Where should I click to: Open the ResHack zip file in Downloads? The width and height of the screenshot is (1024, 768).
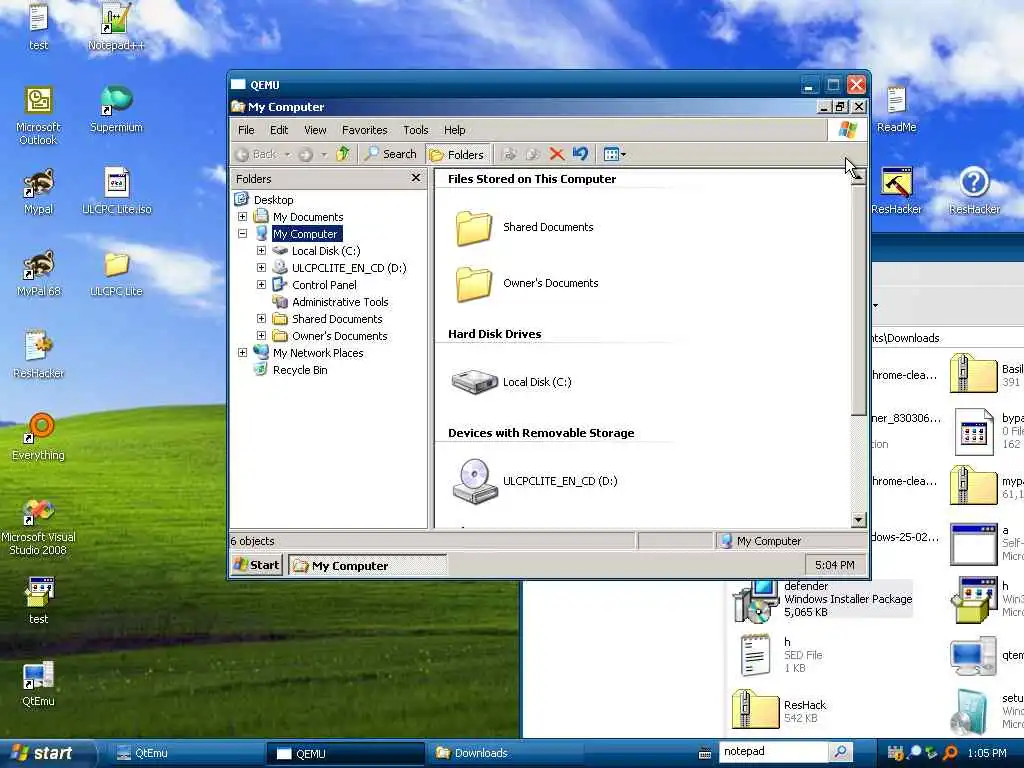click(x=780, y=711)
